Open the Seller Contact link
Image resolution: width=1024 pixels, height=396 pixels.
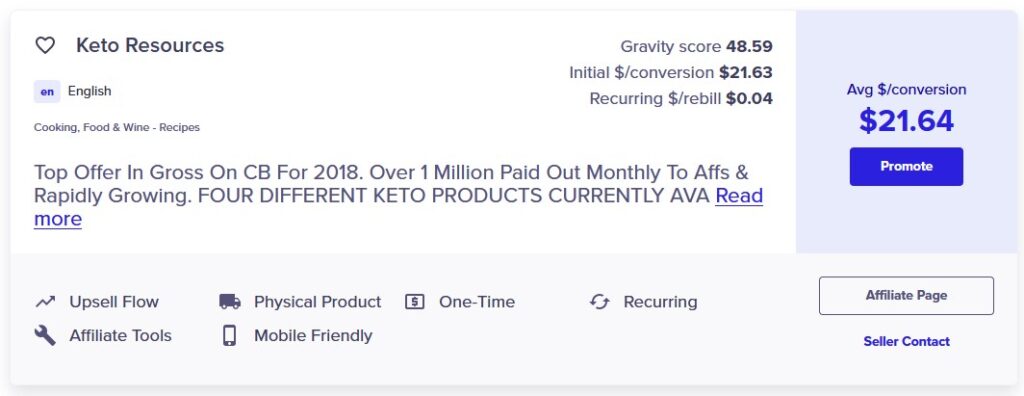click(906, 341)
